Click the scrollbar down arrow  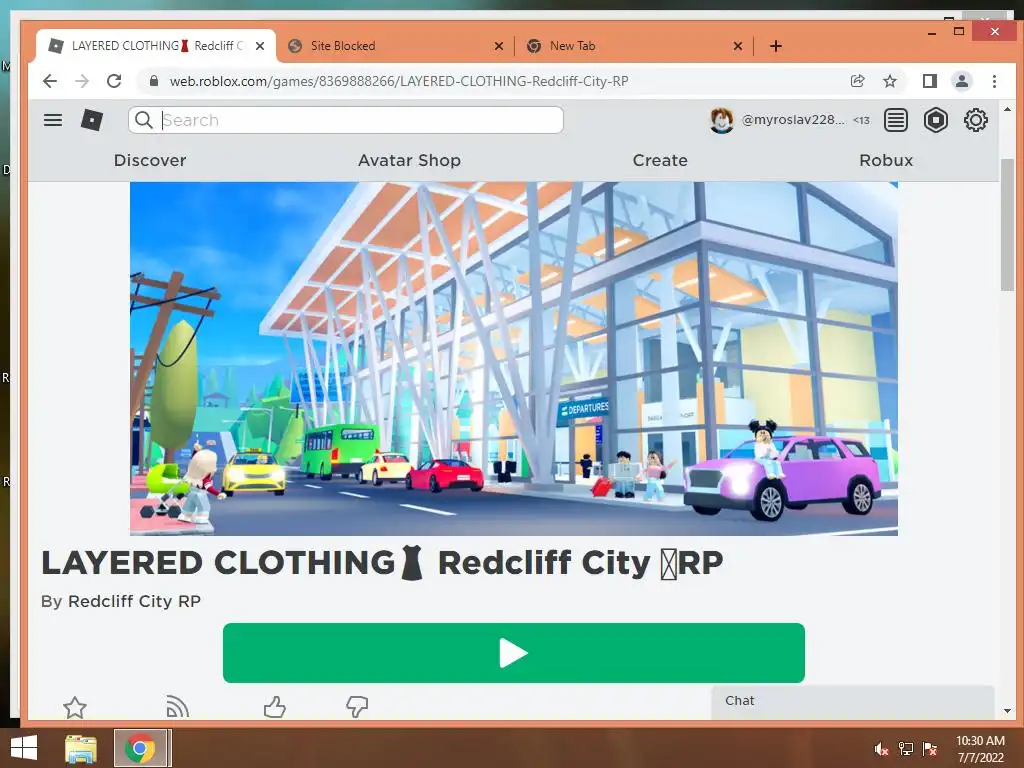coord(1007,711)
